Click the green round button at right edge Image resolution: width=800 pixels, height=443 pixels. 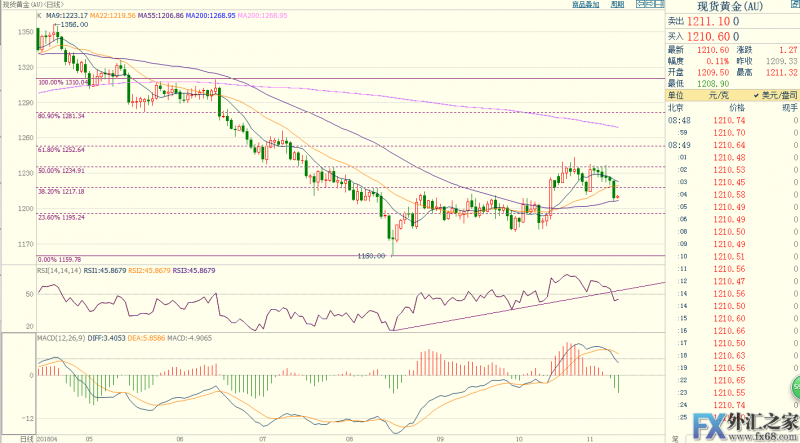[x=796, y=385]
